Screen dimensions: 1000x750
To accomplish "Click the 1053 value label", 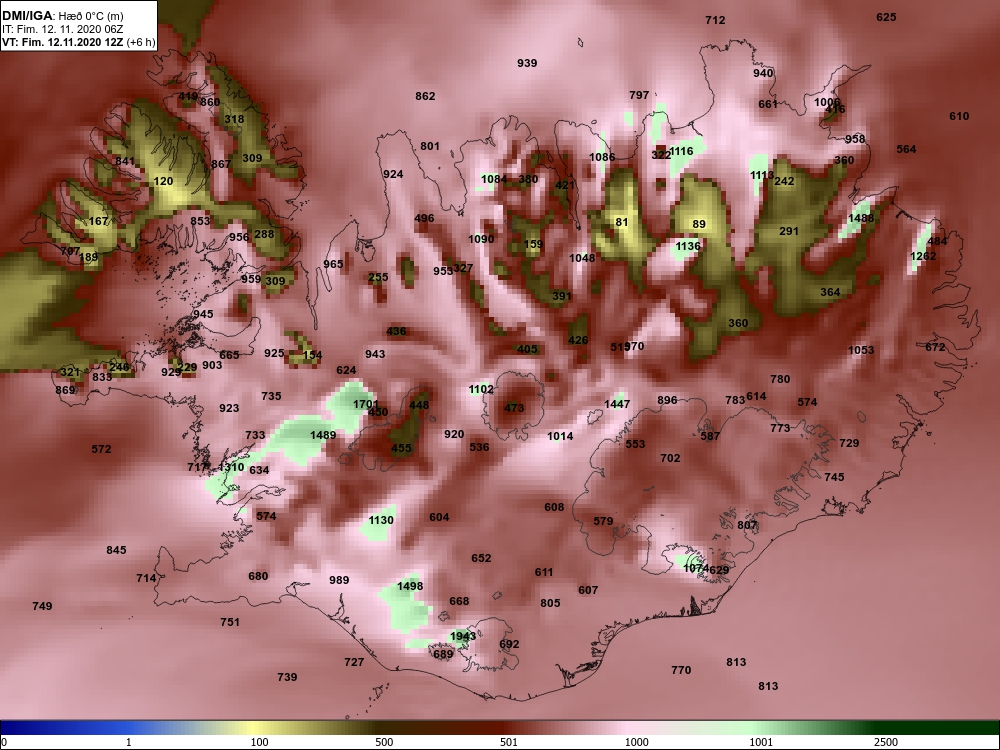I will pyautogui.click(x=861, y=350).
